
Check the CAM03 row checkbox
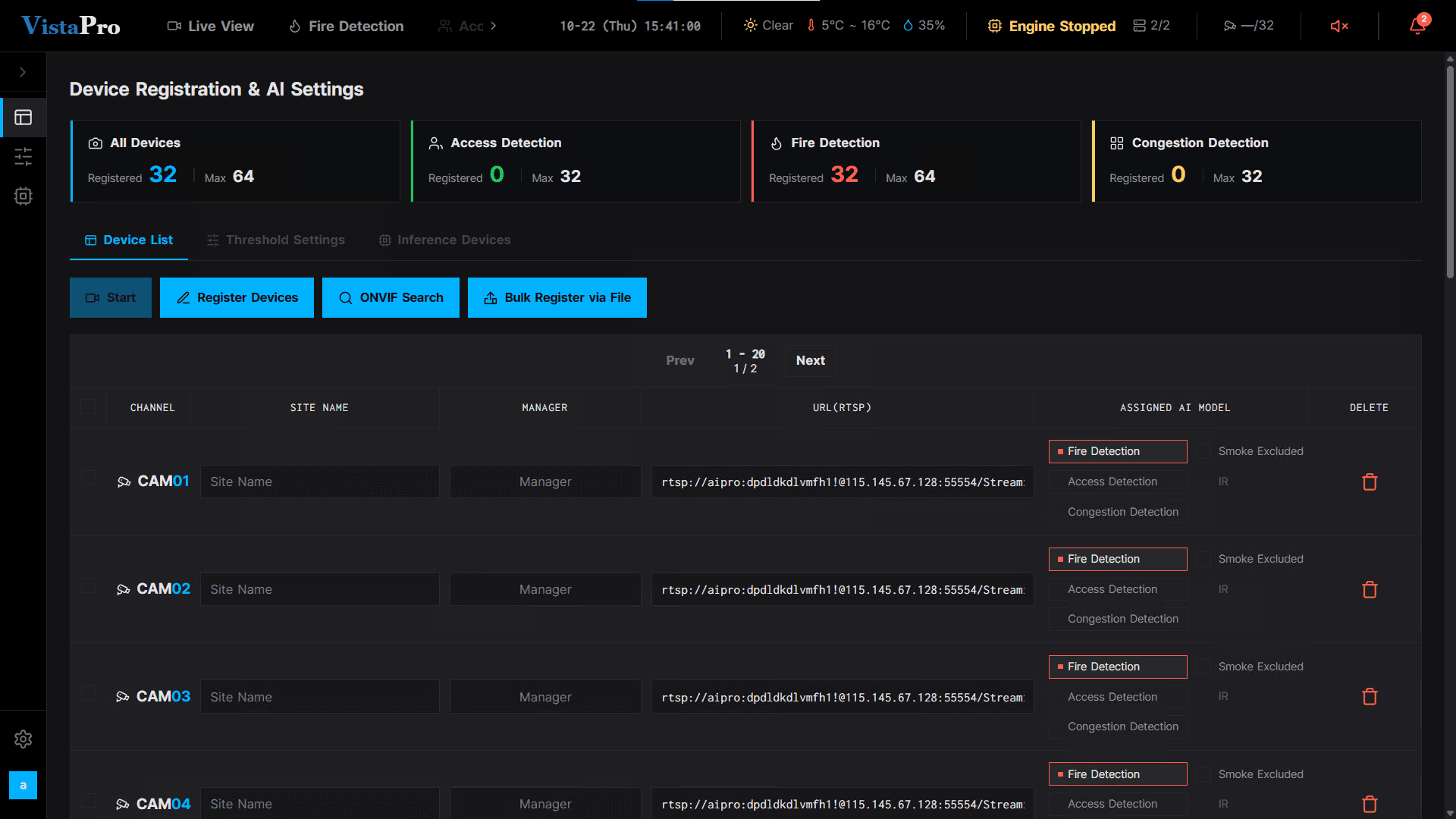89,694
